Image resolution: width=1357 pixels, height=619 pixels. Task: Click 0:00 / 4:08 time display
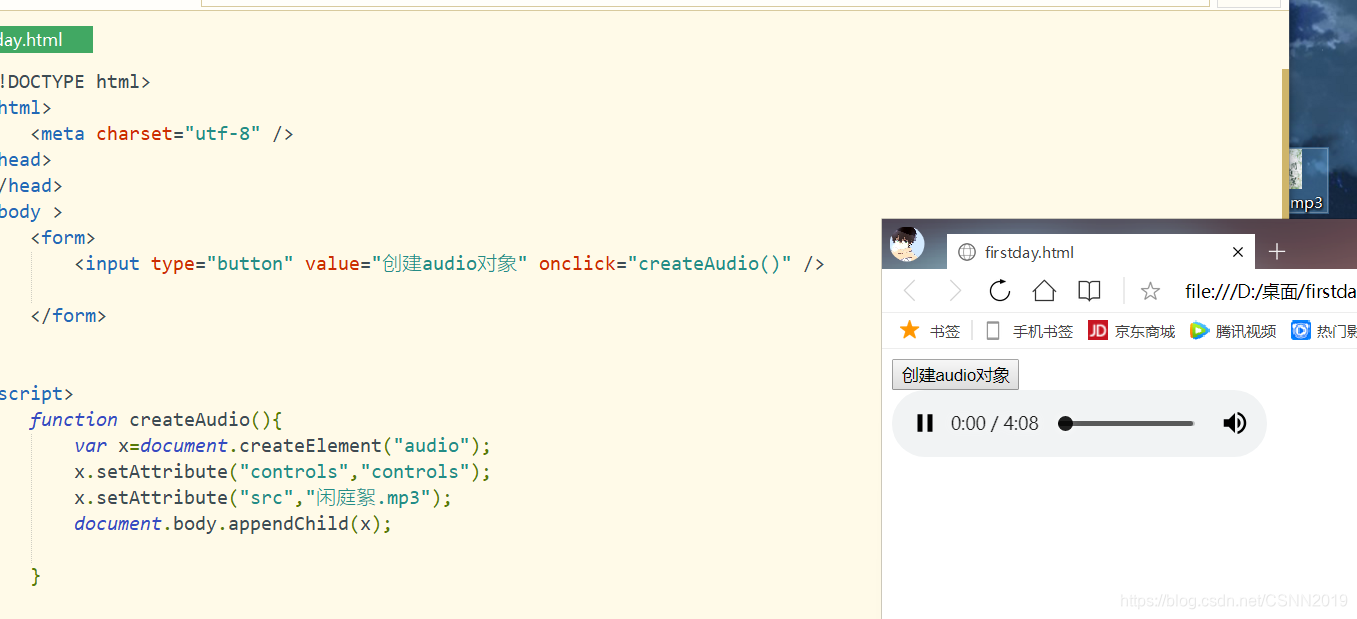coord(995,423)
